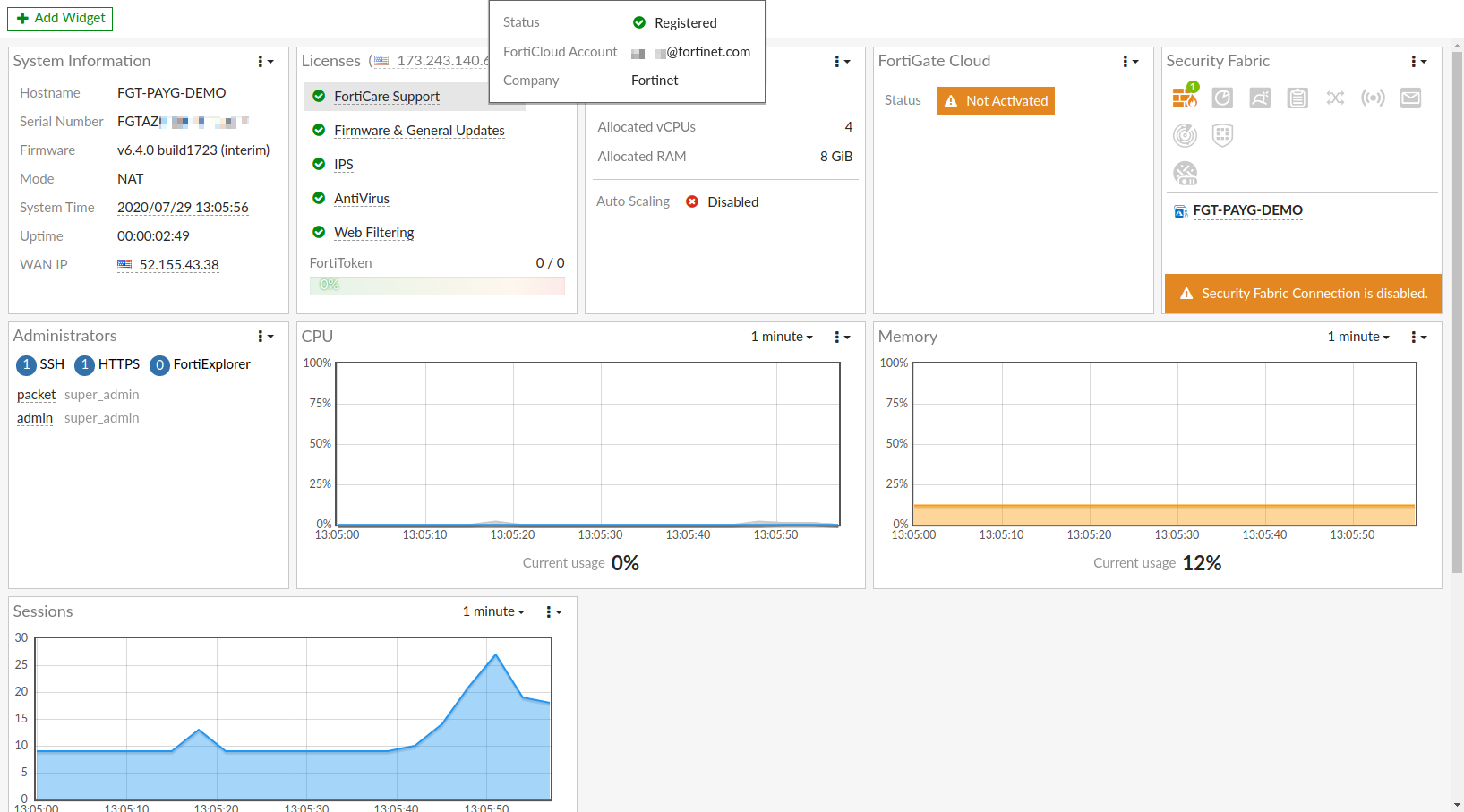Select the crossed-arrows switch icon
Viewport: 1464px width, 812px height.
point(1335,98)
